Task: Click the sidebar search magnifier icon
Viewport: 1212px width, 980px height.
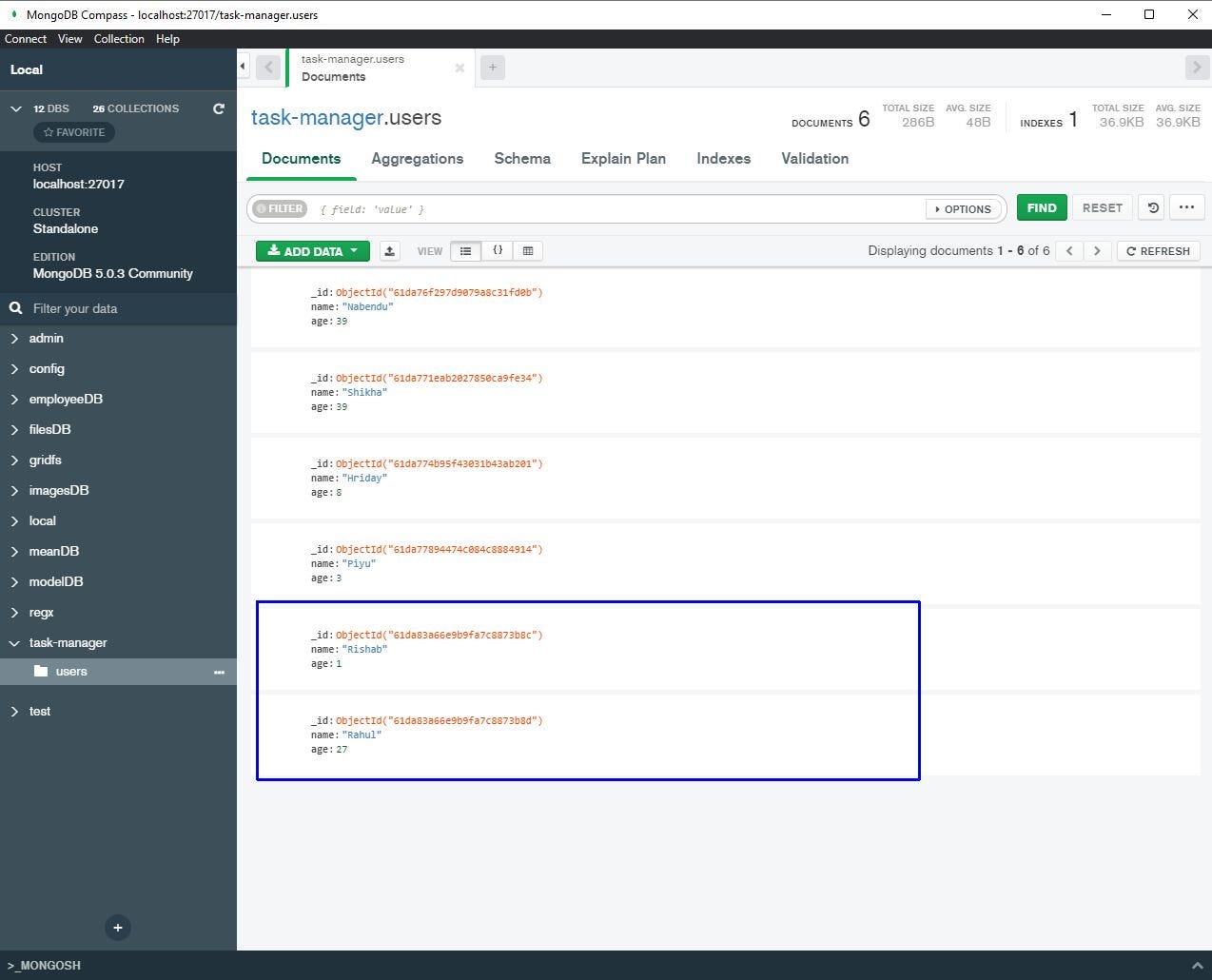Action: (15, 308)
